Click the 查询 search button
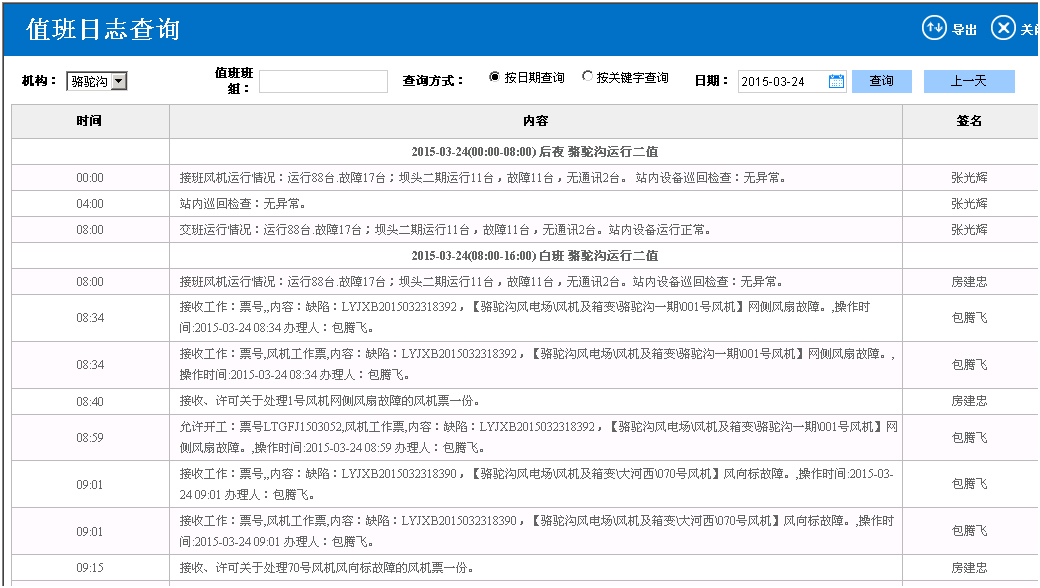Image resolution: width=1040 pixels, height=588 pixels. pyautogui.click(x=881, y=81)
